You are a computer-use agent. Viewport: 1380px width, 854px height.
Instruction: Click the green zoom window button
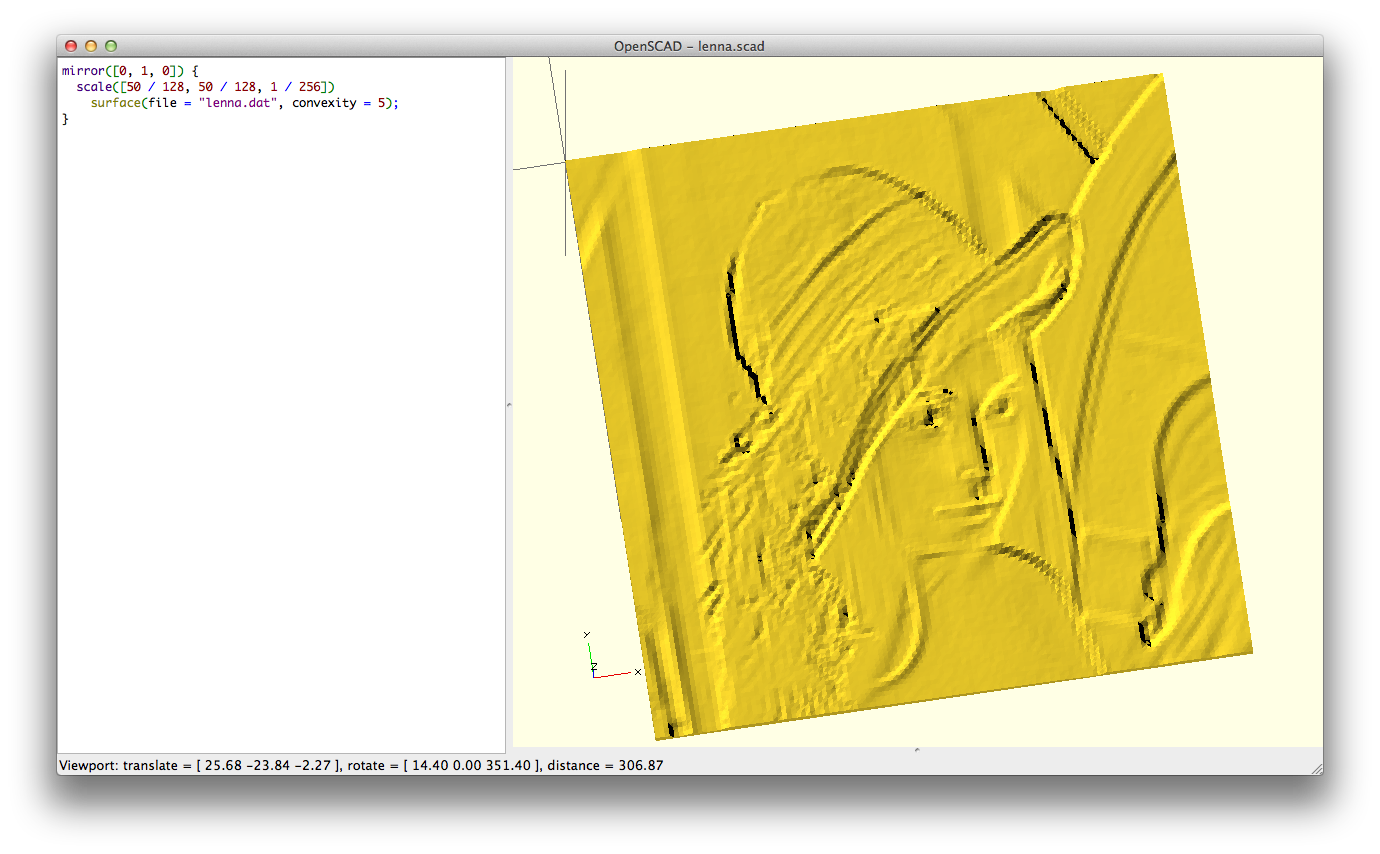point(111,46)
